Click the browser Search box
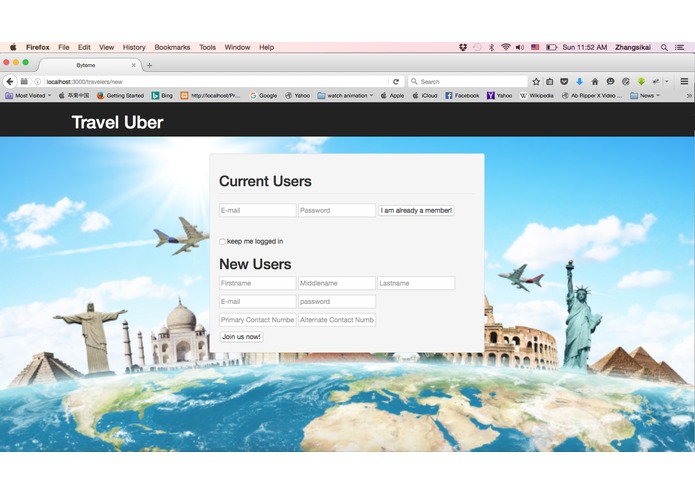 tap(468, 82)
